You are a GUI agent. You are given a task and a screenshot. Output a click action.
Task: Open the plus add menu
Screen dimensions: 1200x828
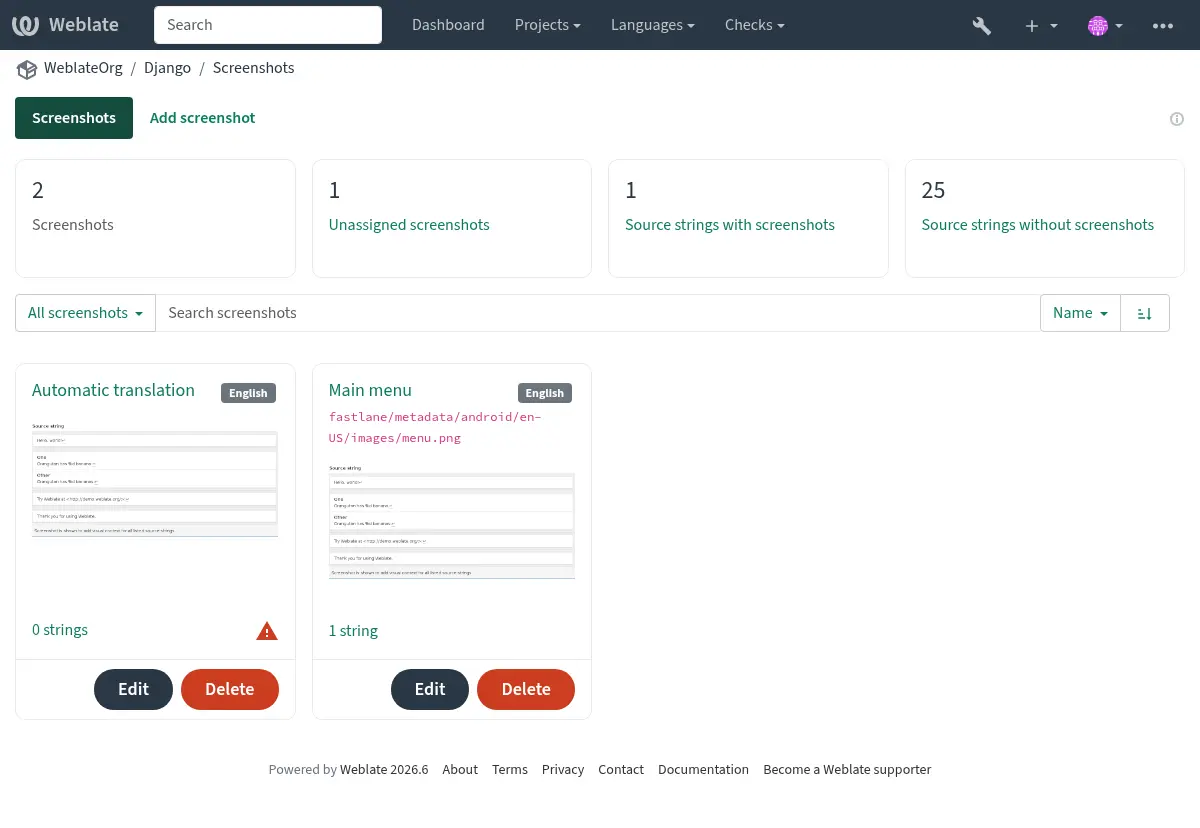(1041, 26)
